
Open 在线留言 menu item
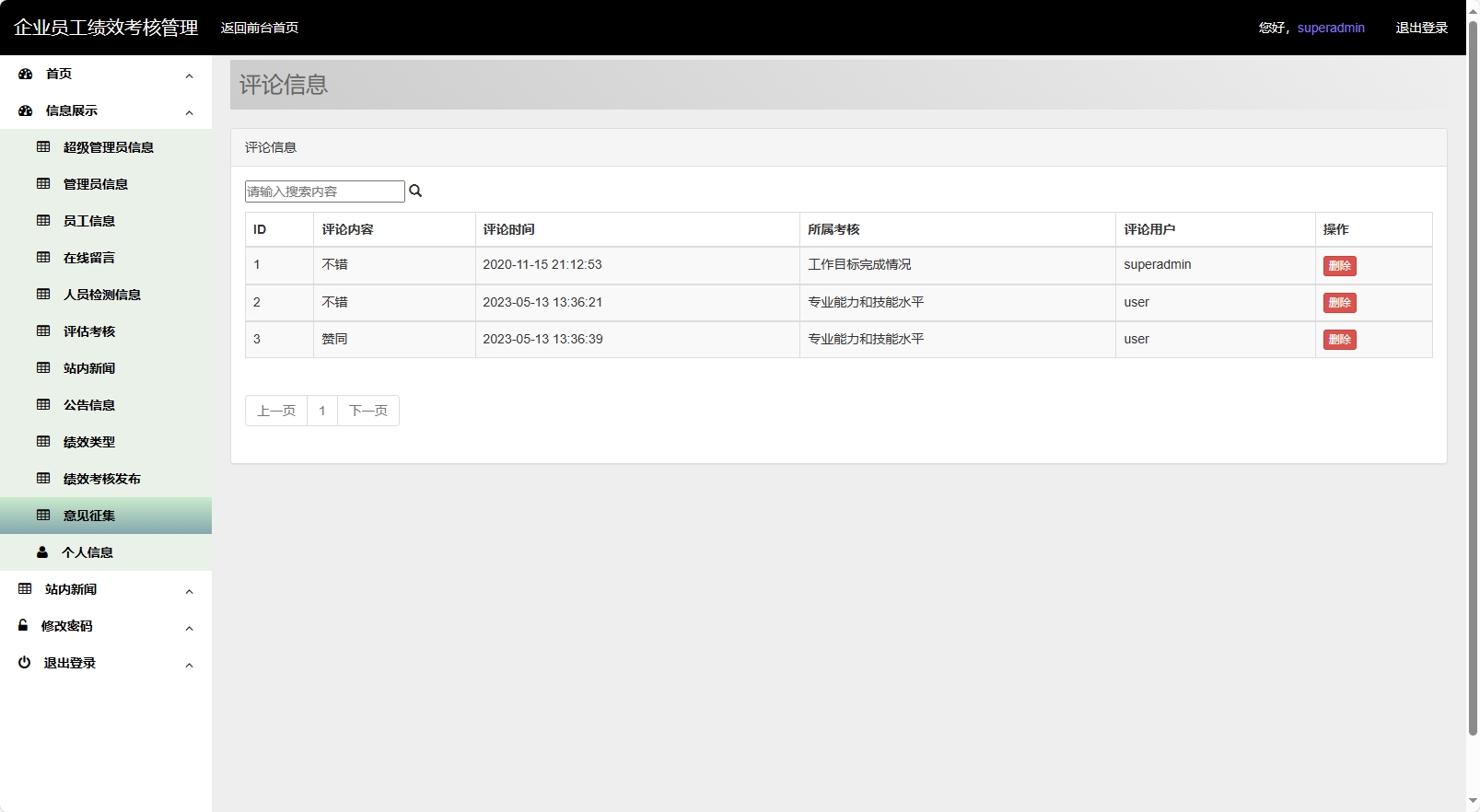tap(106, 258)
